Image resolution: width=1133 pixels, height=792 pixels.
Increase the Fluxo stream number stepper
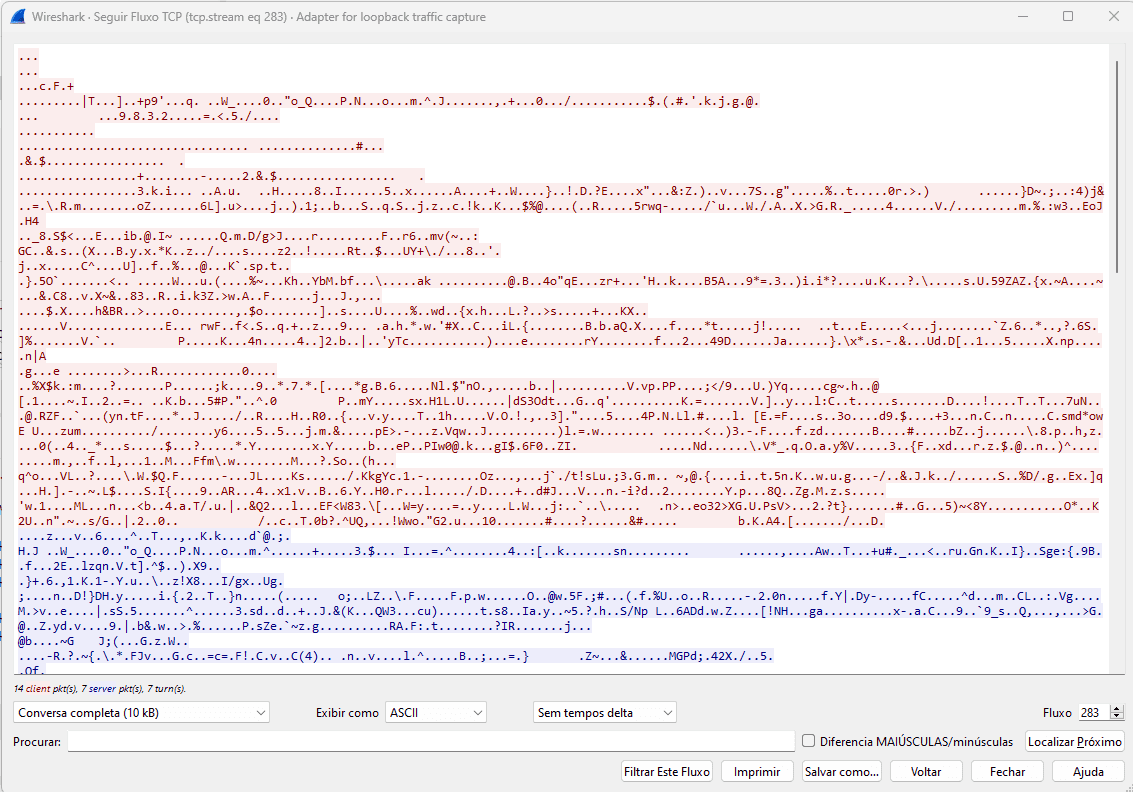[1117, 708]
